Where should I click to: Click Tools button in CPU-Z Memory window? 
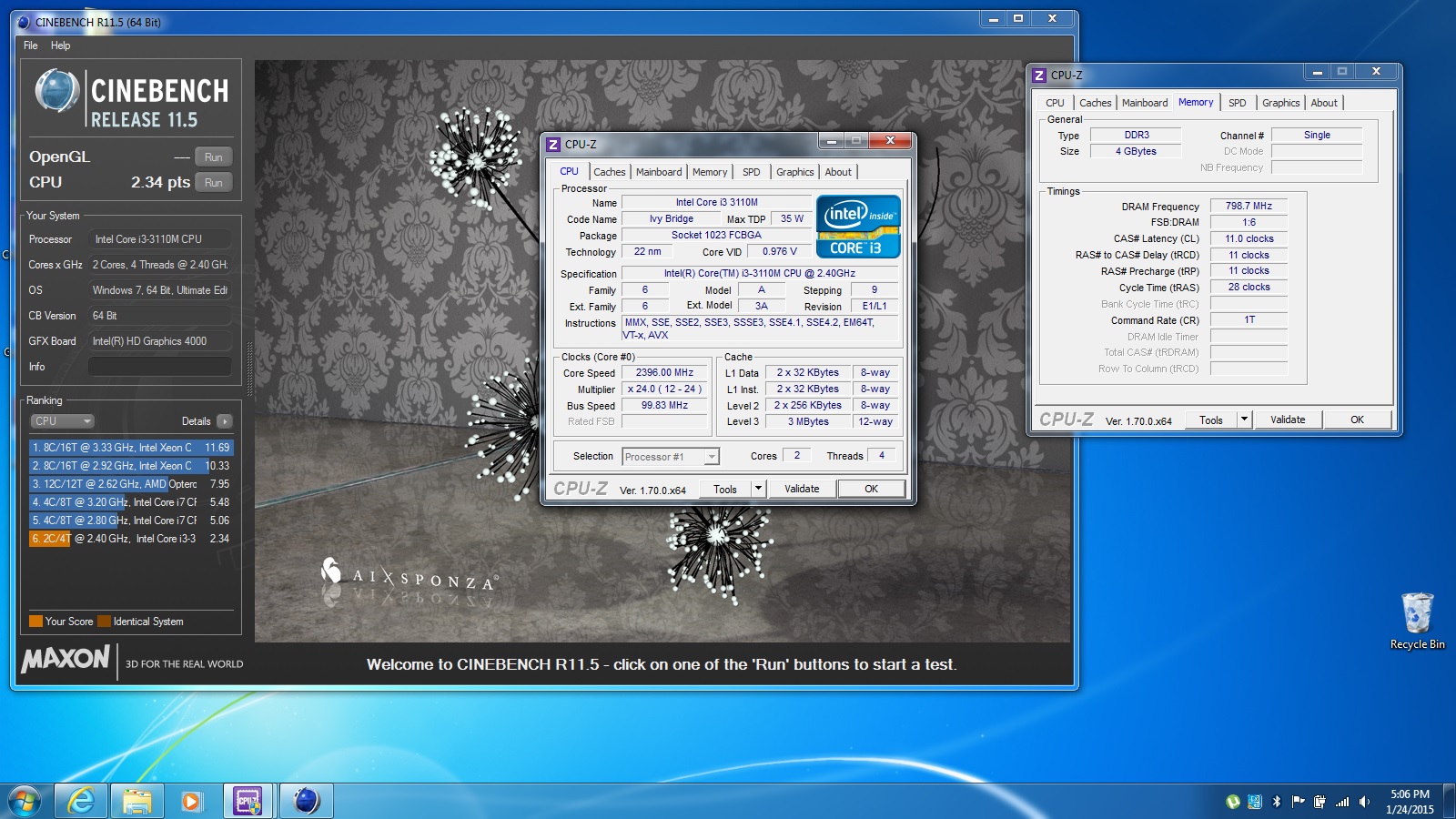click(x=1211, y=420)
